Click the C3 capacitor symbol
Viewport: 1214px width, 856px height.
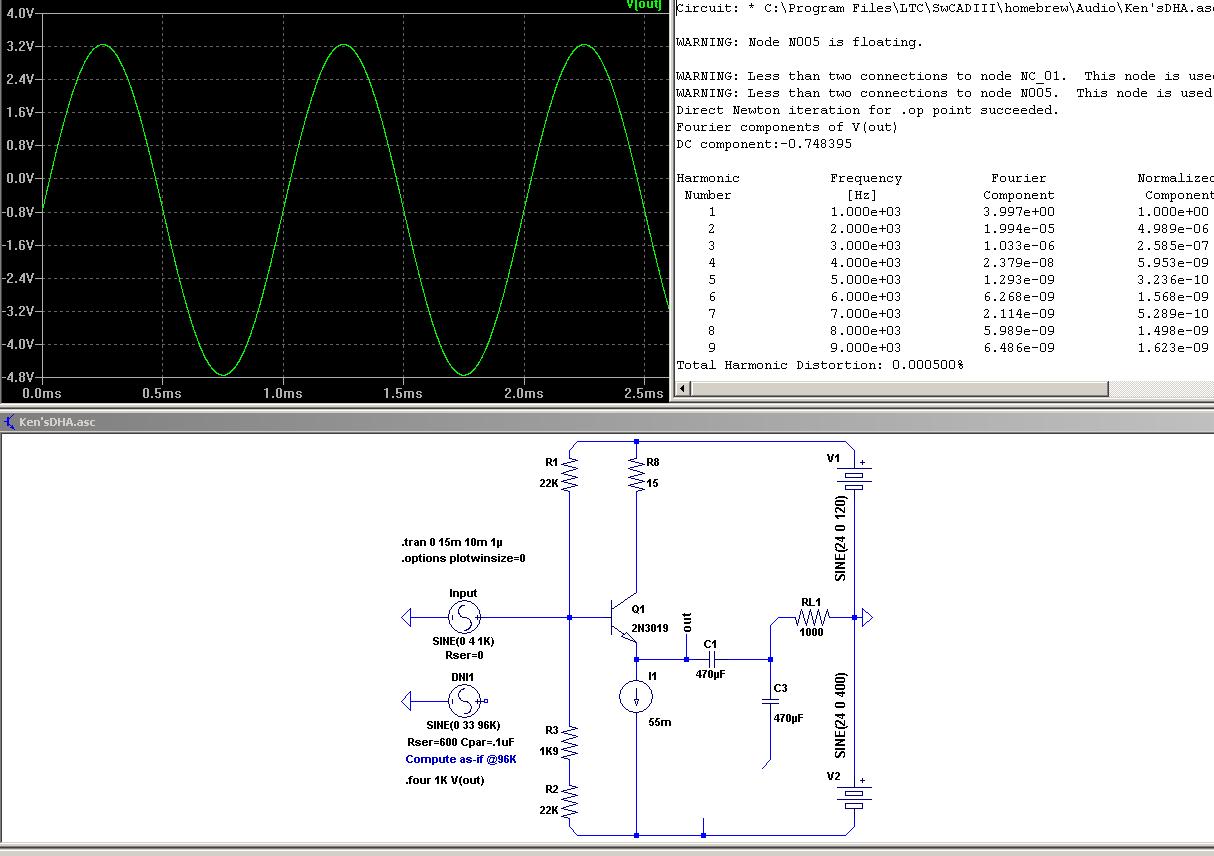tap(772, 701)
